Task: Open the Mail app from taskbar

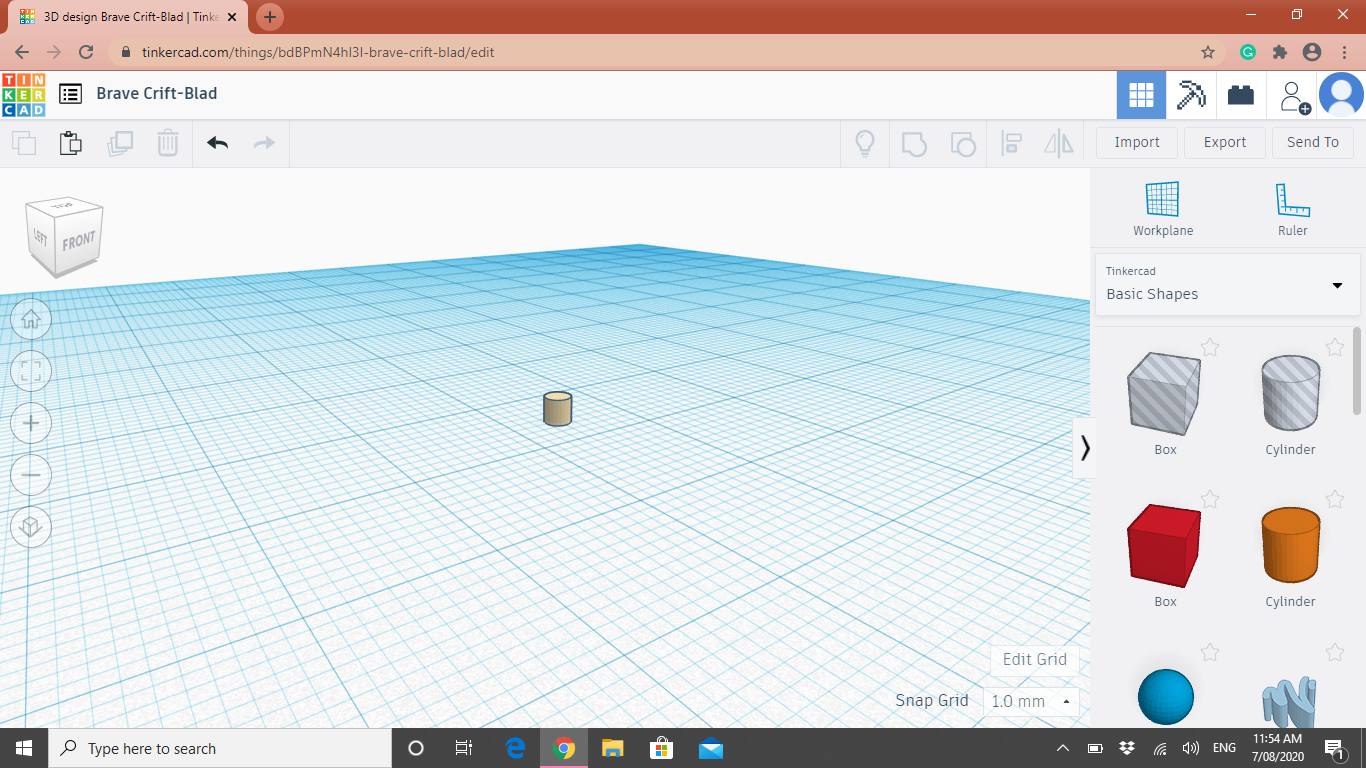Action: [x=711, y=748]
